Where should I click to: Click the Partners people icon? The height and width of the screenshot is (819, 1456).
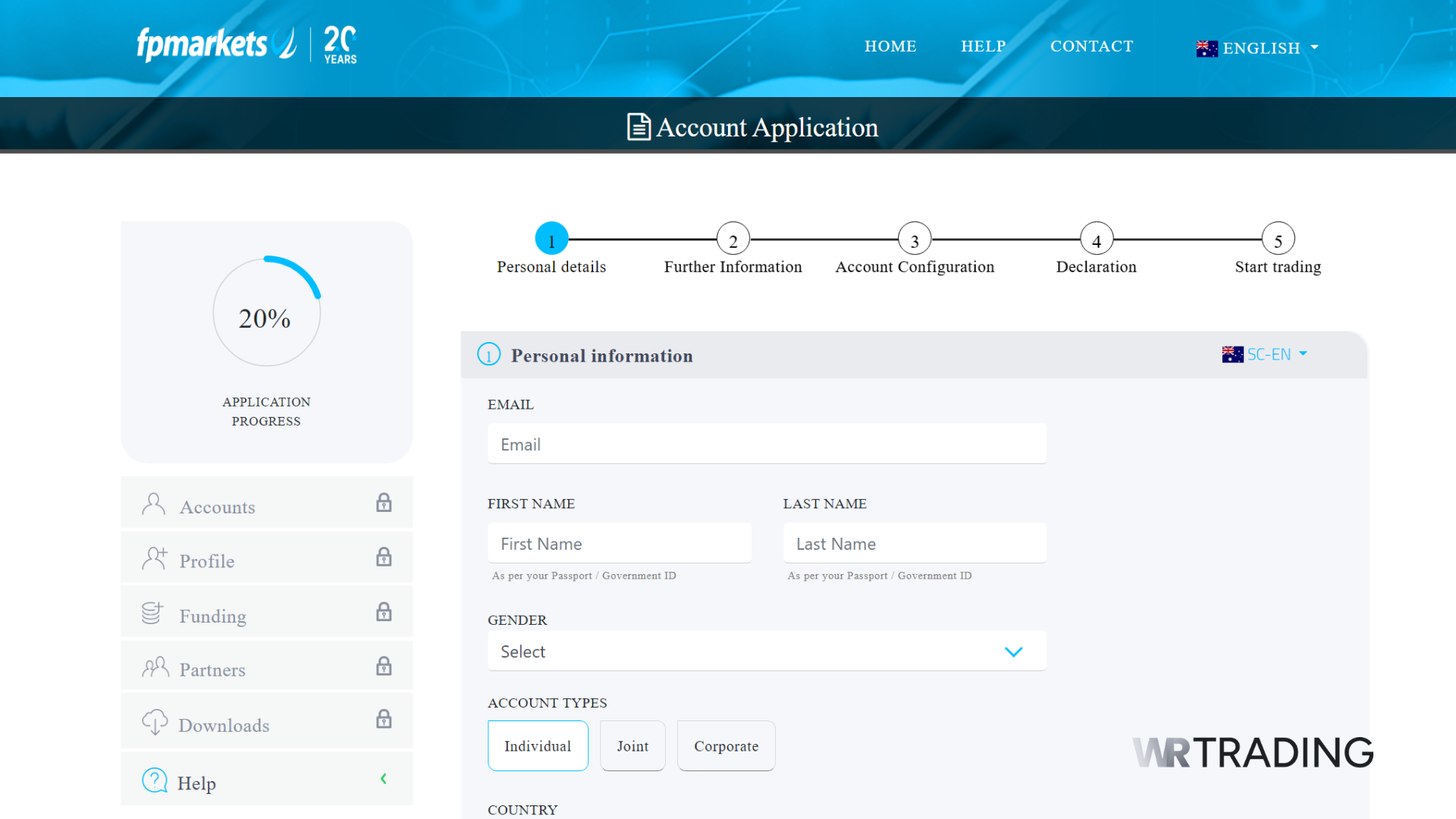(x=155, y=667)
